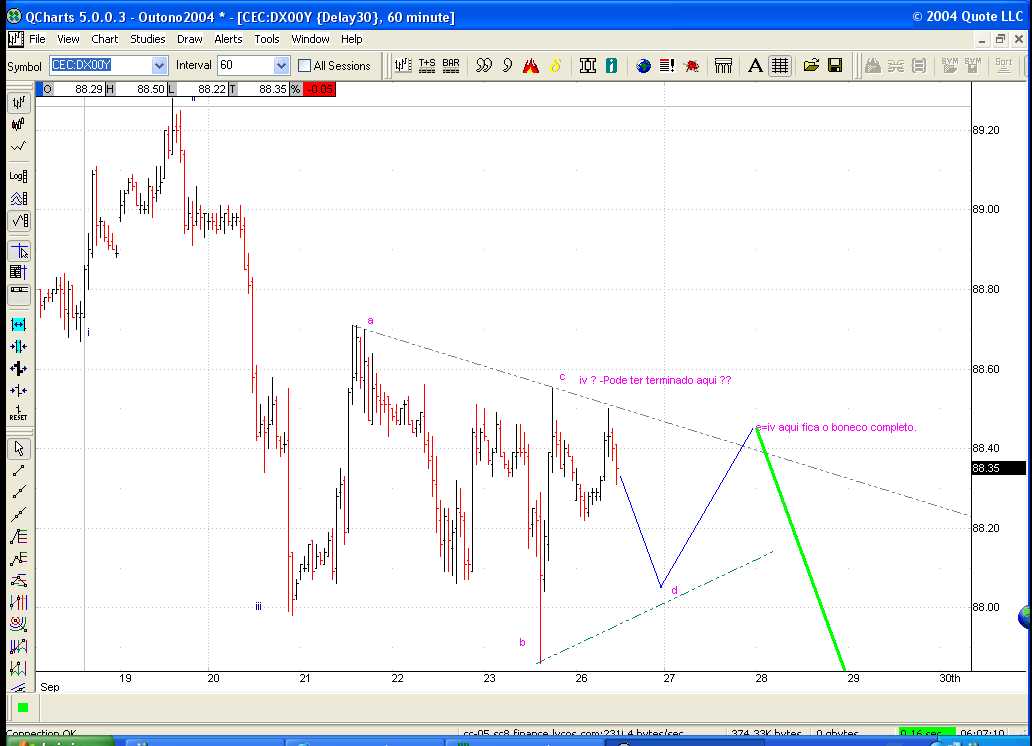Click the Symbol field showing CEC:DX00Y
The height and width of the screenshot is (746, 1032).
coord(101,65)
